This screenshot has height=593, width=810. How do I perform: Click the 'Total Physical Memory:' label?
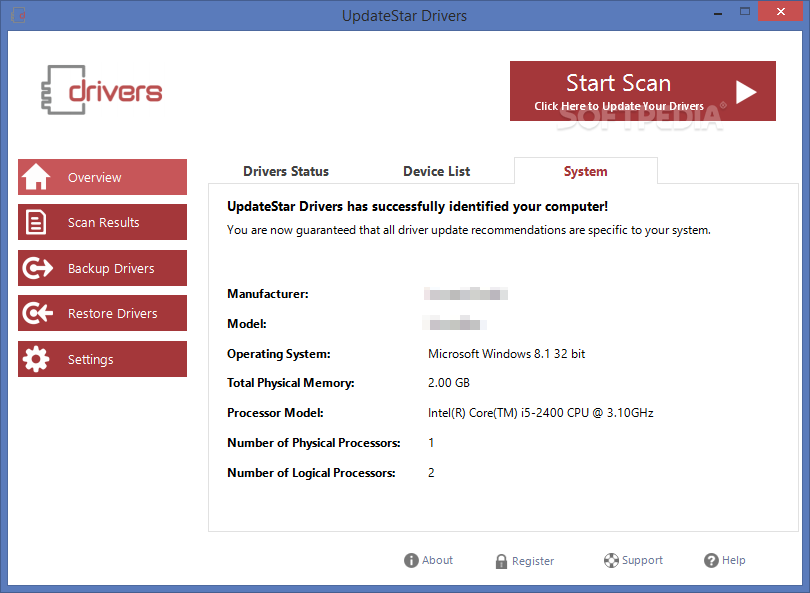click(291, 383)
